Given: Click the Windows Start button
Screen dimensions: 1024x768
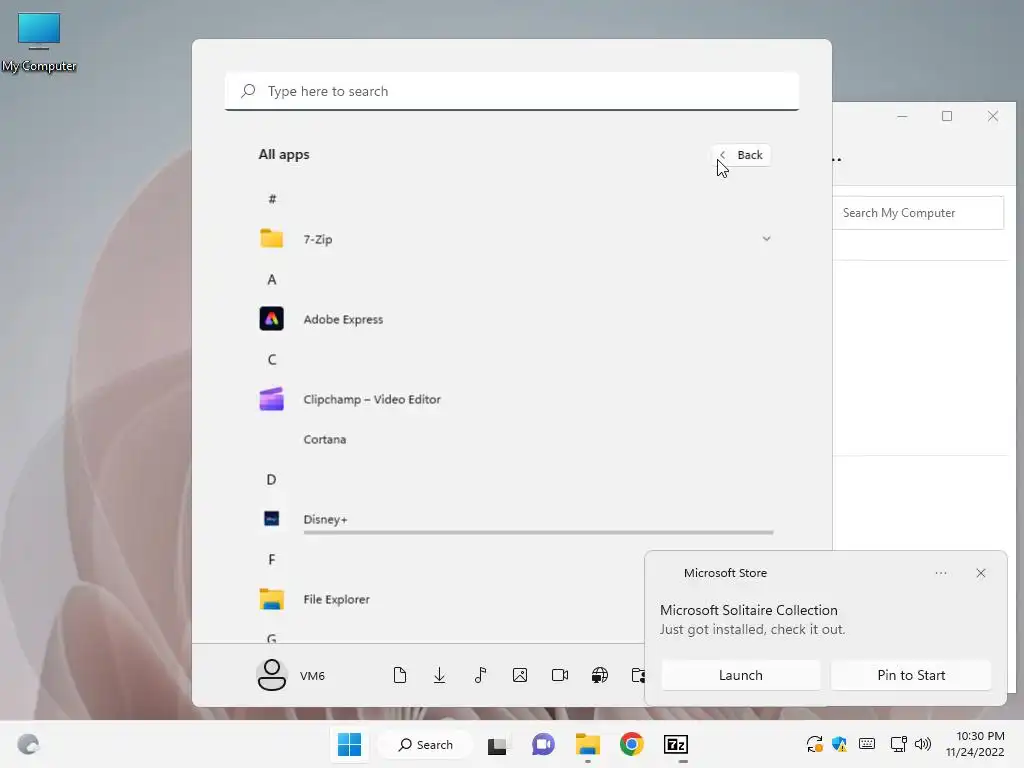Looking at the screenshot, I should (349, 744).
